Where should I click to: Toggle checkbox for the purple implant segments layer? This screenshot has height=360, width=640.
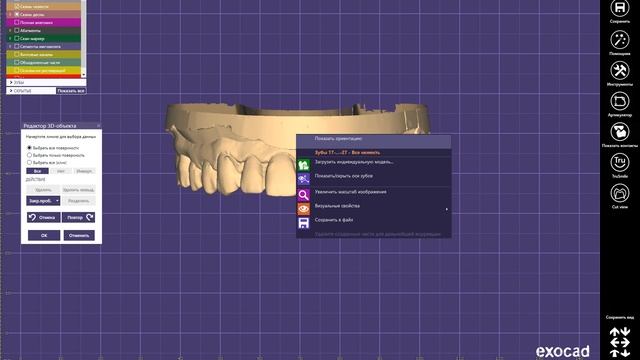pos(17,47)
